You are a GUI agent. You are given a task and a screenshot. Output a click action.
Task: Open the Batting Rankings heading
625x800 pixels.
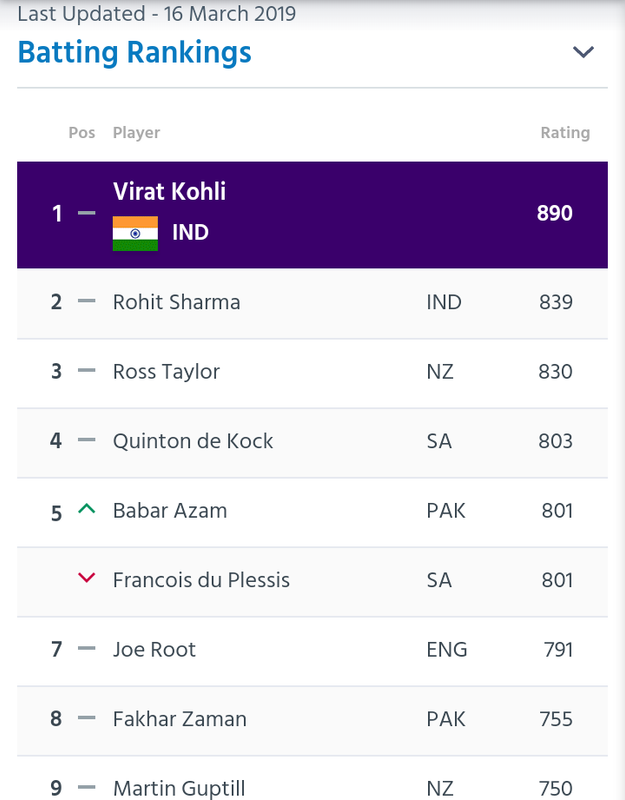135,53
